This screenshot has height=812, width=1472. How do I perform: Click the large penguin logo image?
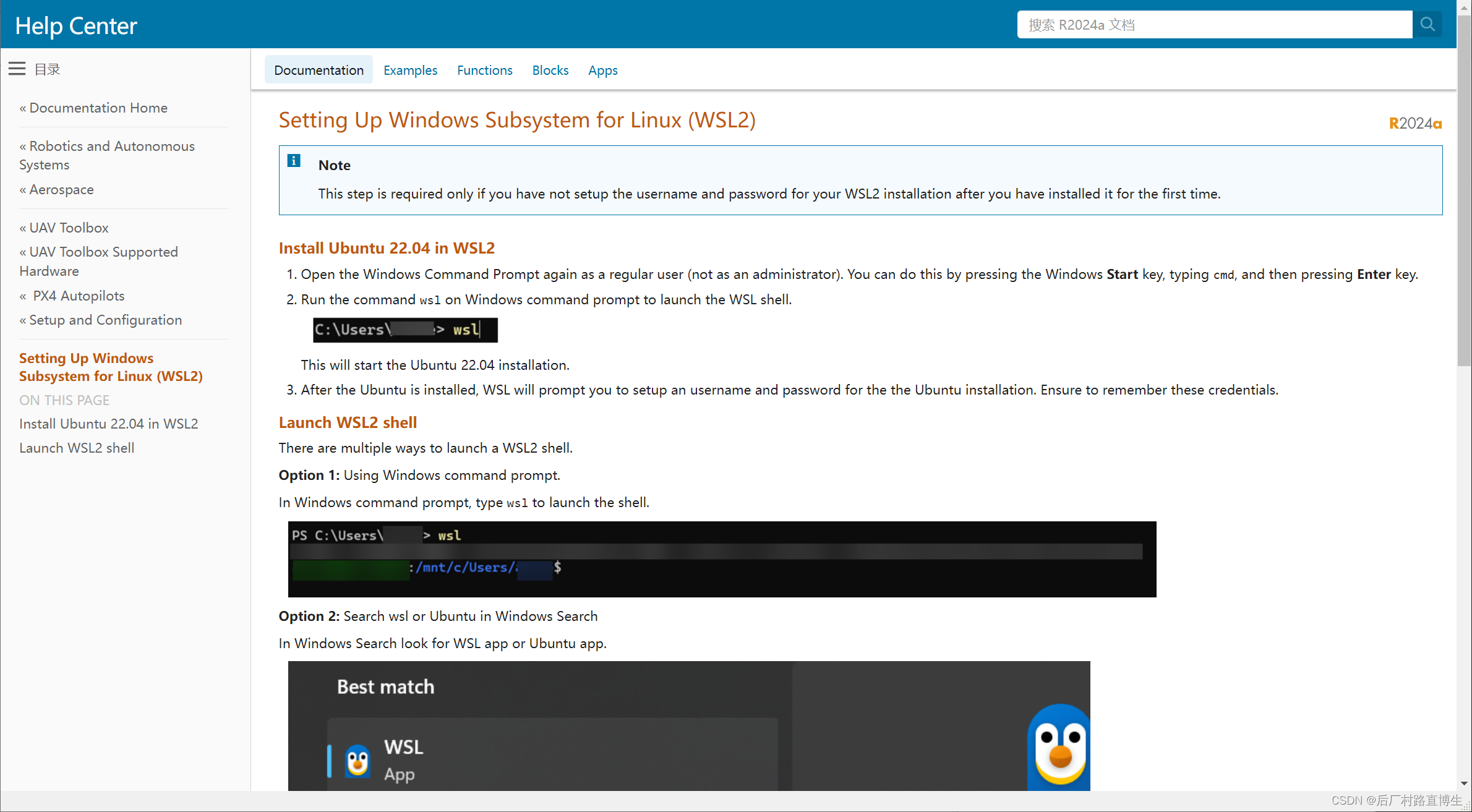click(1059, 748)
